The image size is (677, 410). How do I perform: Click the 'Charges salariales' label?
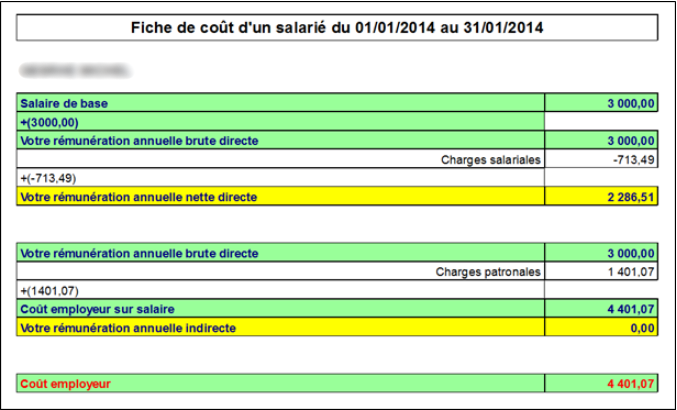pos(490,159)
